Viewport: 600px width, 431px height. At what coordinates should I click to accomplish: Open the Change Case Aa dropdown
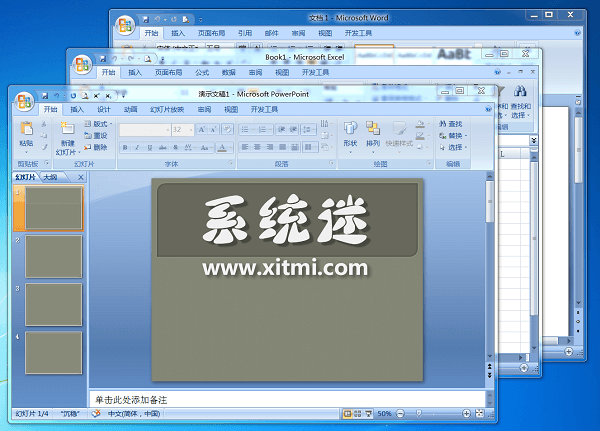pos(205,147)
